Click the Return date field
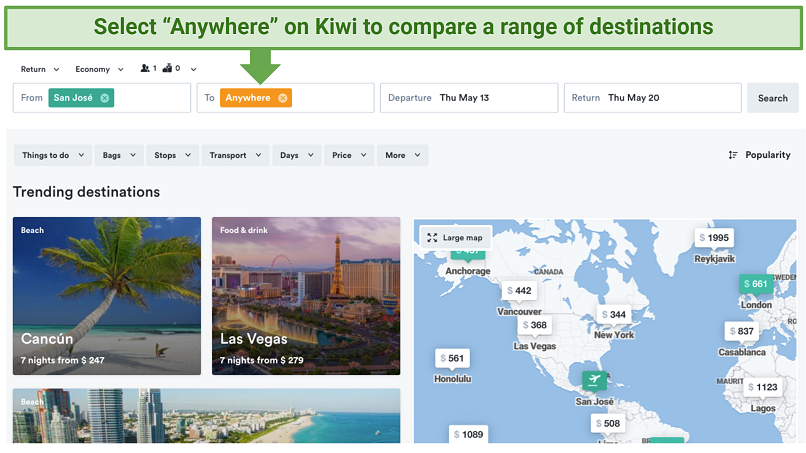 [x=652, y=98]
